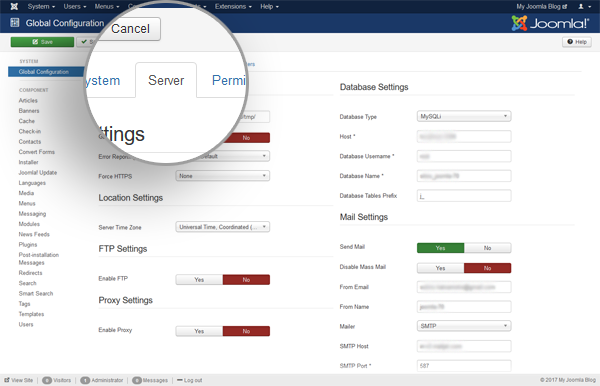
Task: Set Enable Proxy to No
Action: click(x=246, y=331)
